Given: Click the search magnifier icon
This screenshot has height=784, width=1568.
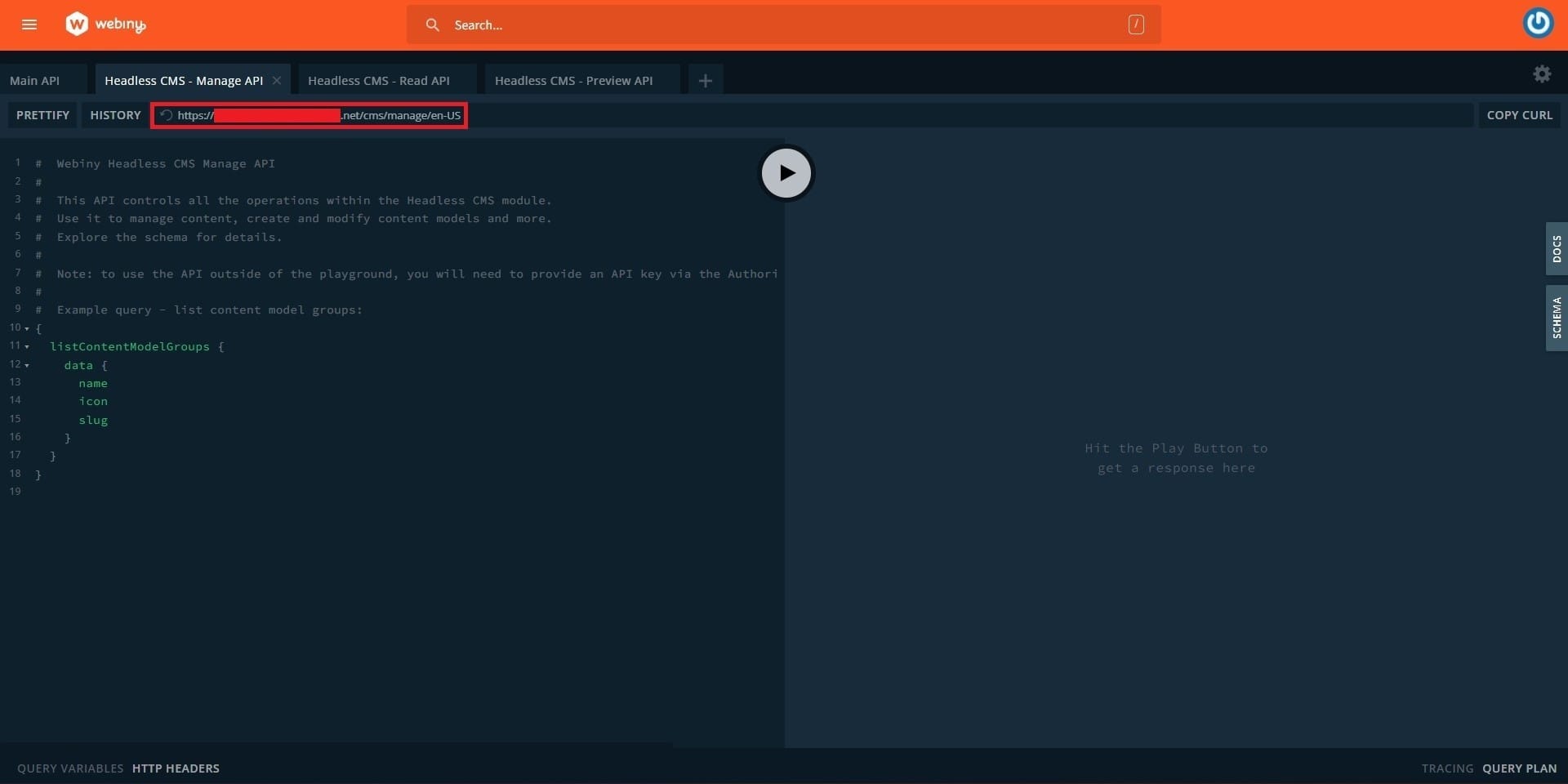Looking at the screenshot, I should click(433, 25).
